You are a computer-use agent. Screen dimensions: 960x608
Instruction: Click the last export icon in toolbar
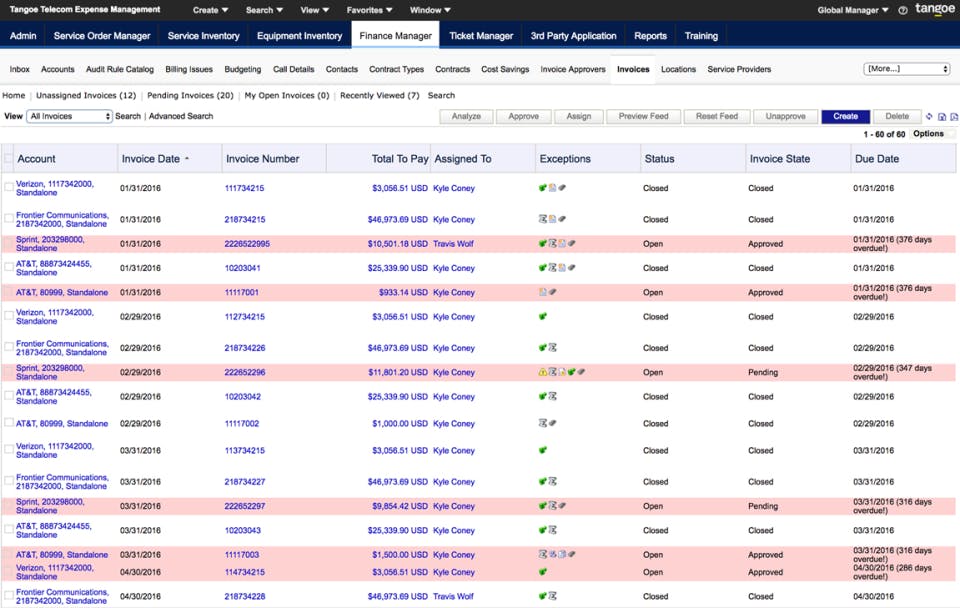click(954, 117)
